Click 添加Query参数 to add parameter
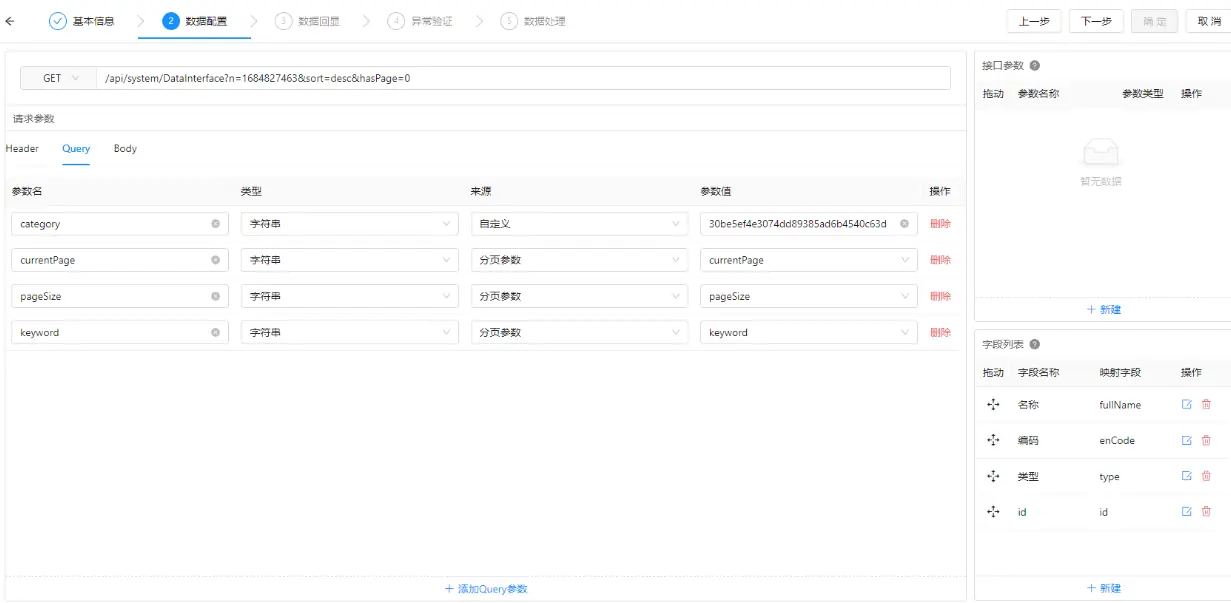 486,589
